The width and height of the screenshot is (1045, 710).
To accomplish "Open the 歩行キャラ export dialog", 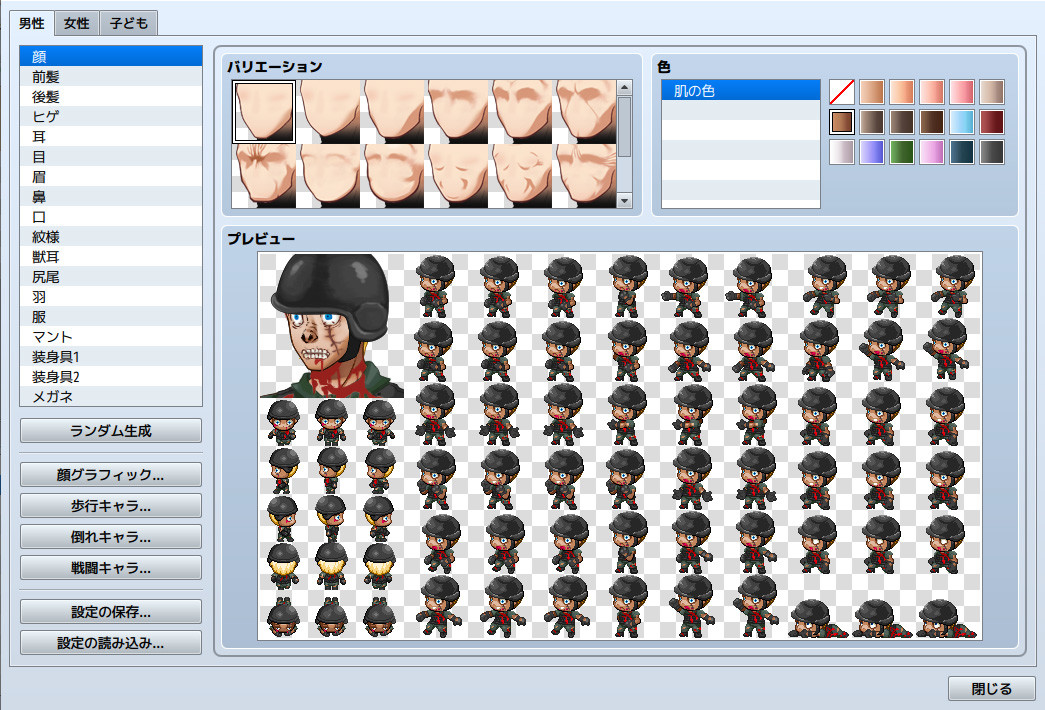I will click(110, 505).
